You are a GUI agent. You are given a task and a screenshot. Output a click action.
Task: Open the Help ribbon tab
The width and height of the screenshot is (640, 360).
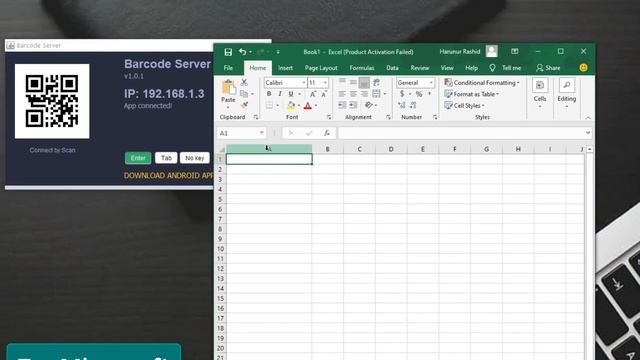[x=471, y=68]
